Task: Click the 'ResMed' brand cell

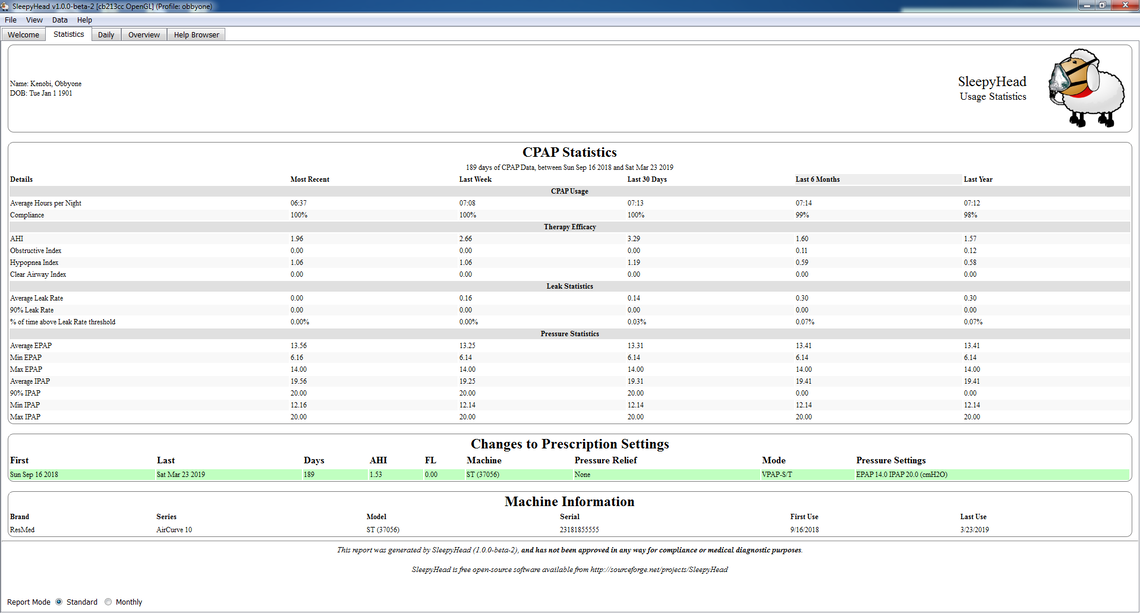Action: tap(22, 530)
